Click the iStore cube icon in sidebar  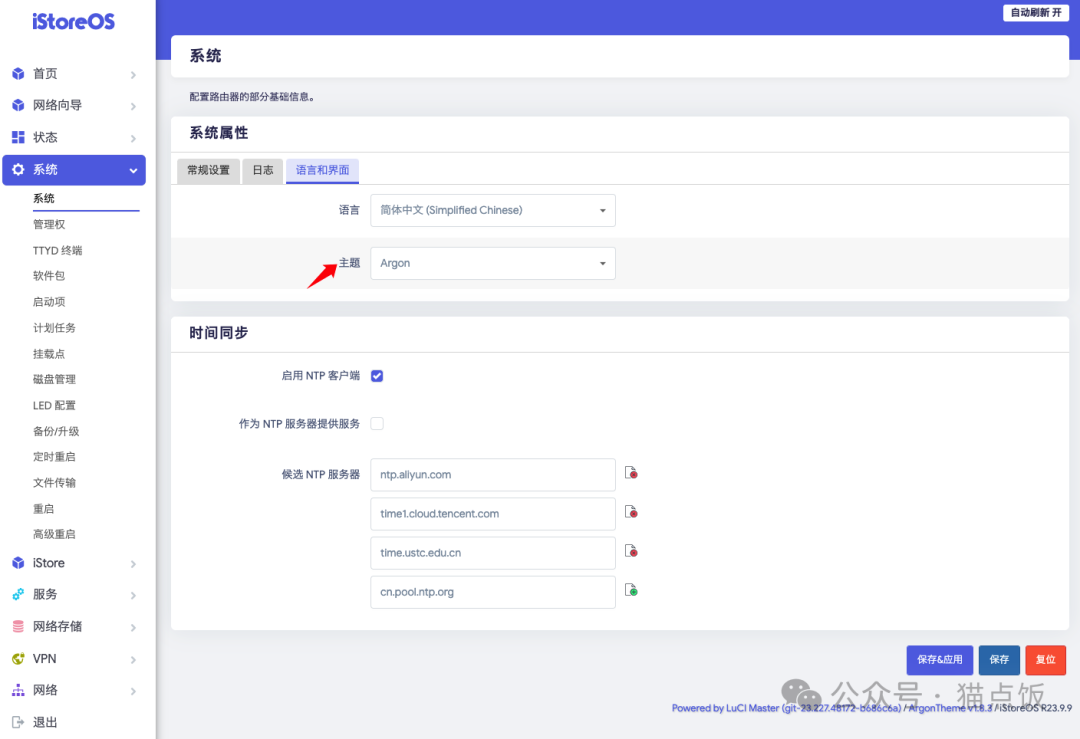click(18, 562)
